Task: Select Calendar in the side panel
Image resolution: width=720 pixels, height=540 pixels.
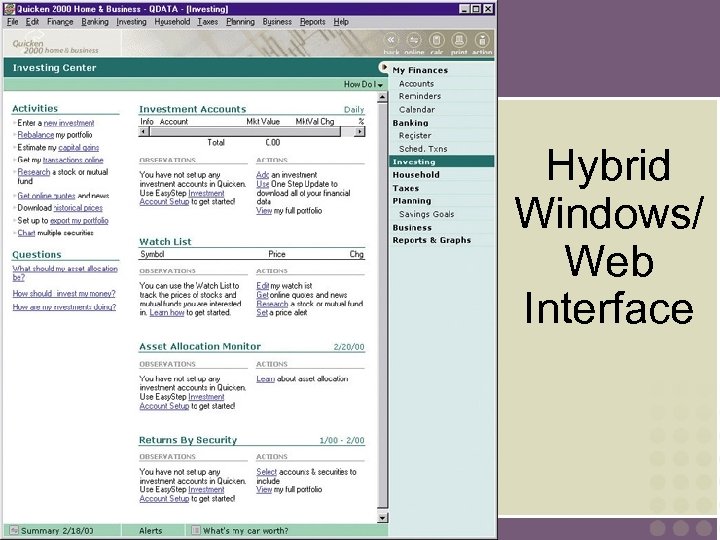Action: 416,109
